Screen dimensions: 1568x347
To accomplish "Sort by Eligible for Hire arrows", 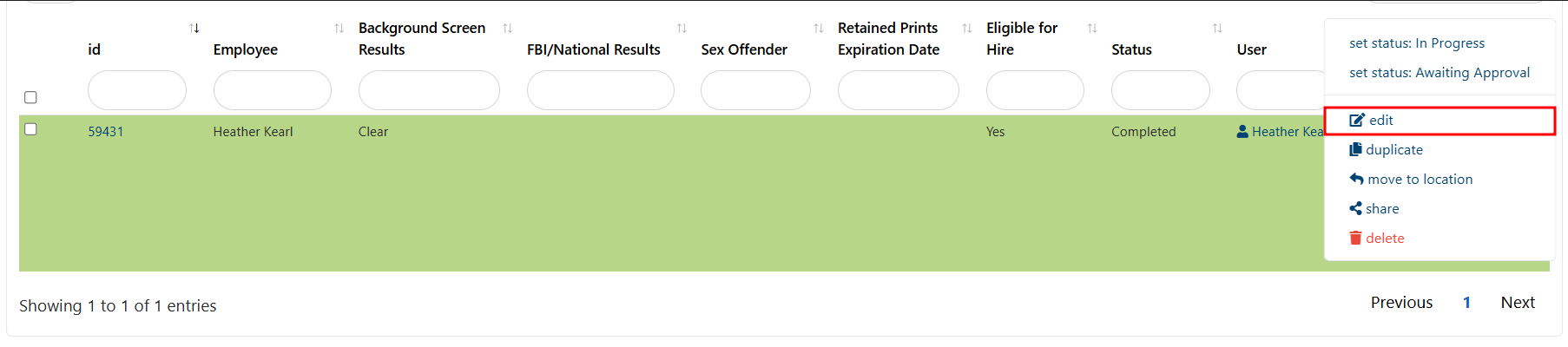I will pos(1092,29).
